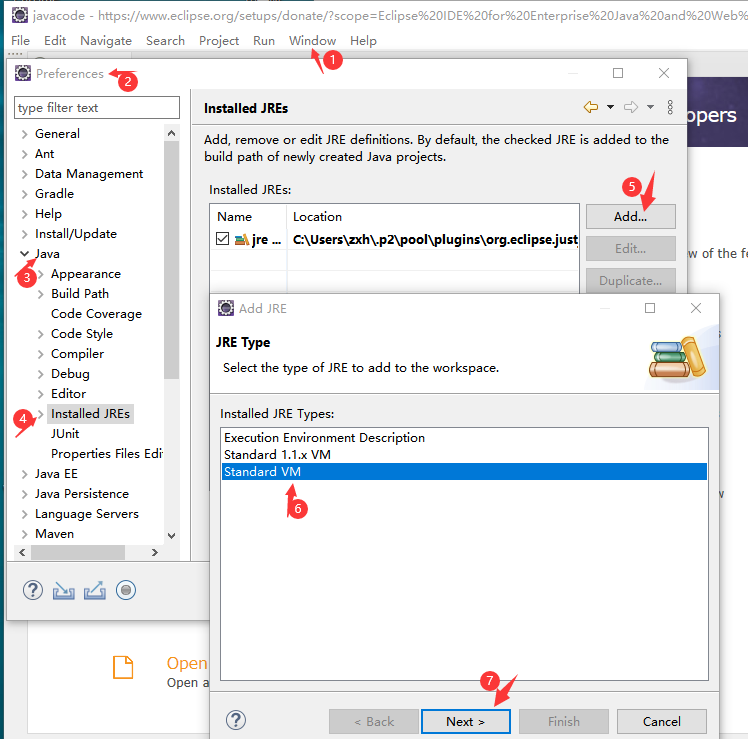Image resolution: width=748 pixels, height=739 pixels.
Task: Select Standard 1.1.x VM type
Action: coord(464,455)
